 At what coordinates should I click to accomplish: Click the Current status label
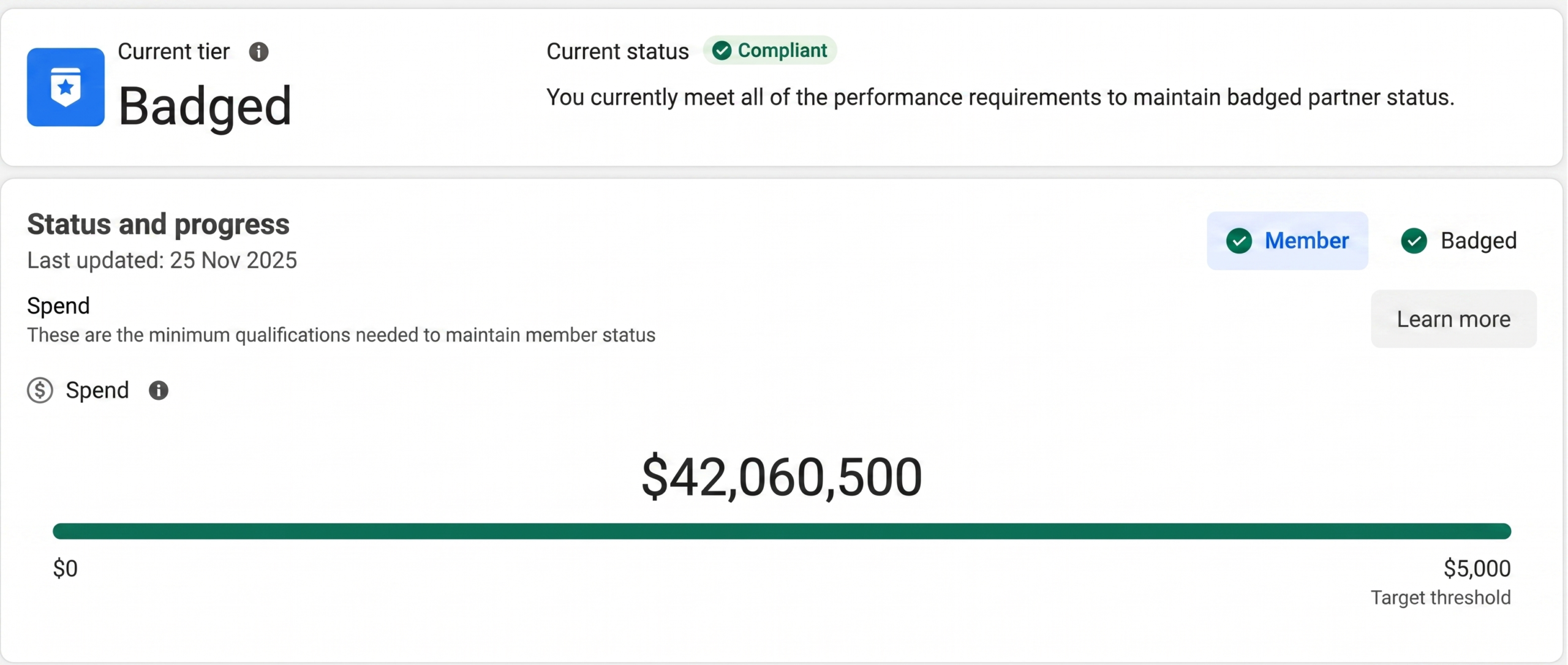click(x=617, y=51)
